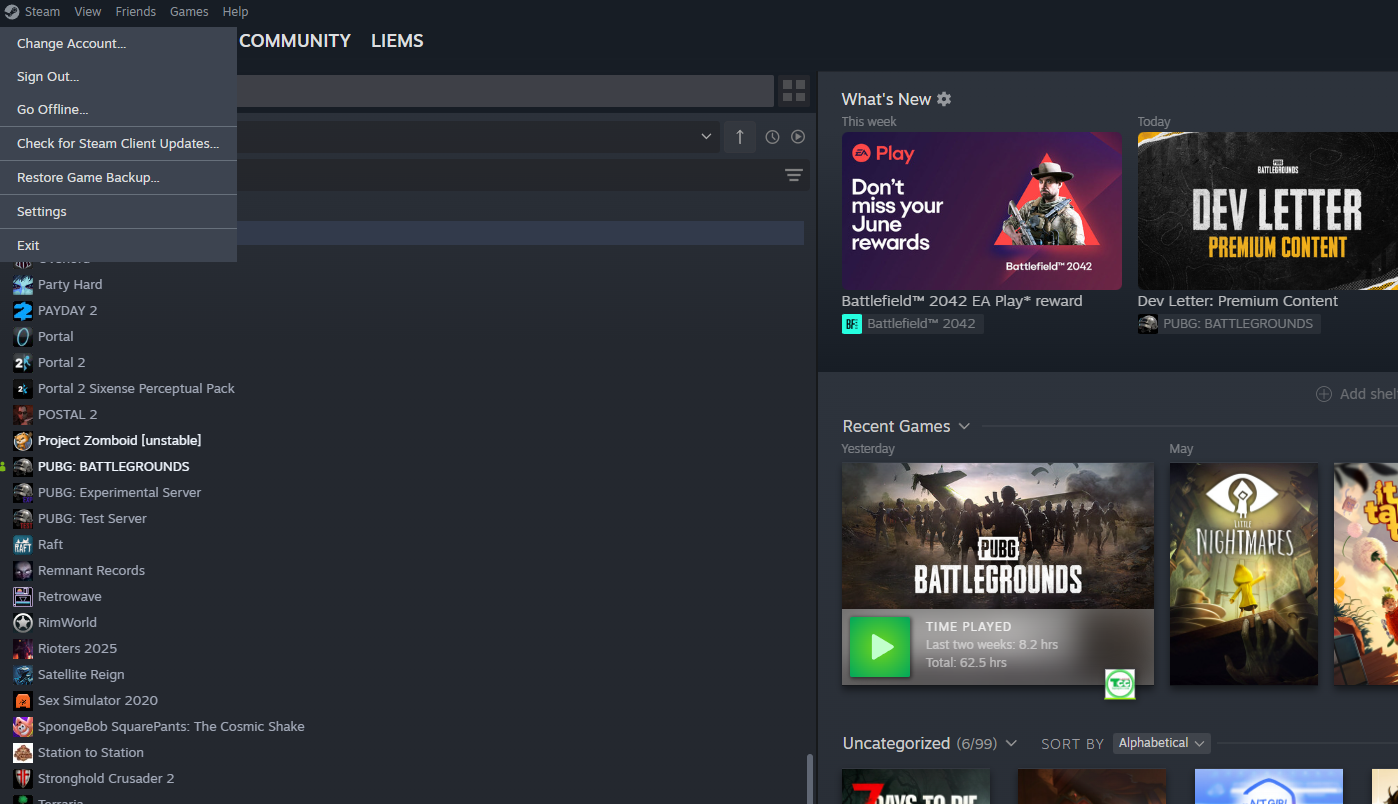Click the Little Nightmares game cover

point(1243,574)
